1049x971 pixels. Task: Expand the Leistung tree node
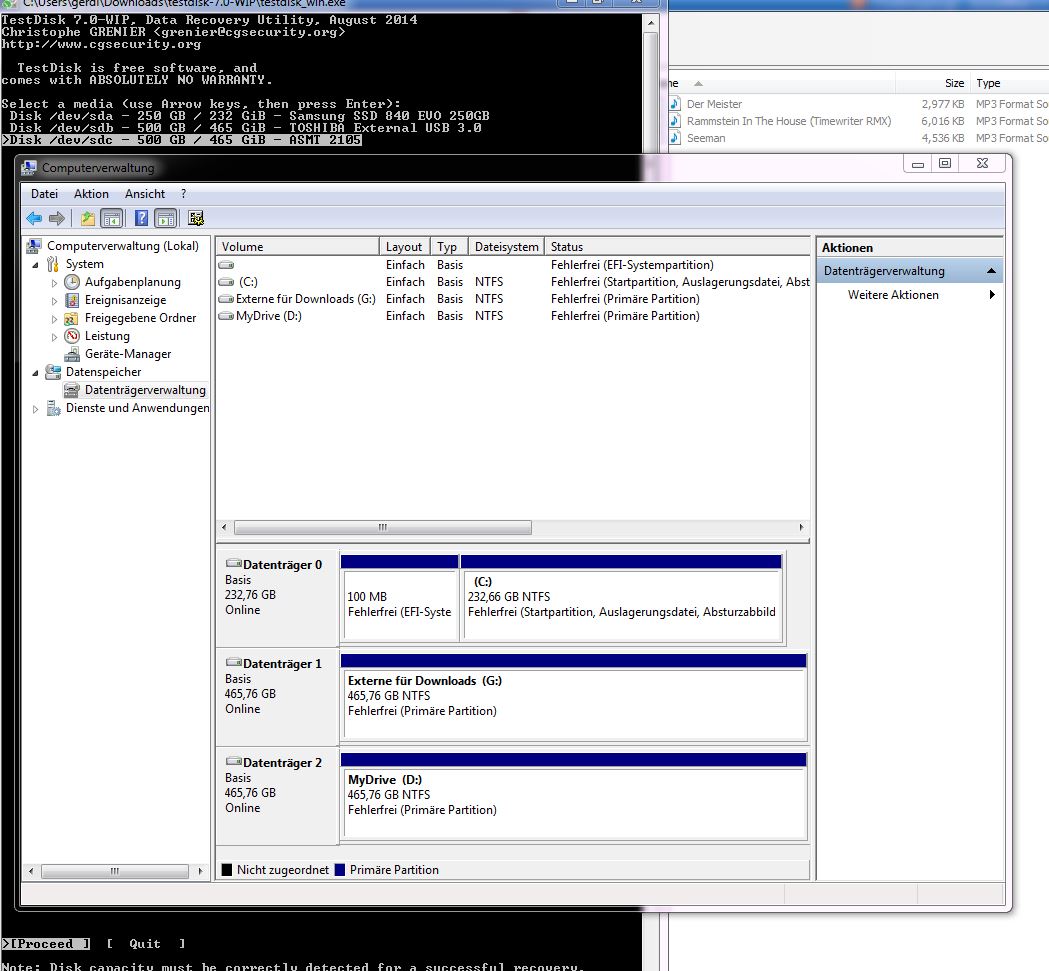54,337
